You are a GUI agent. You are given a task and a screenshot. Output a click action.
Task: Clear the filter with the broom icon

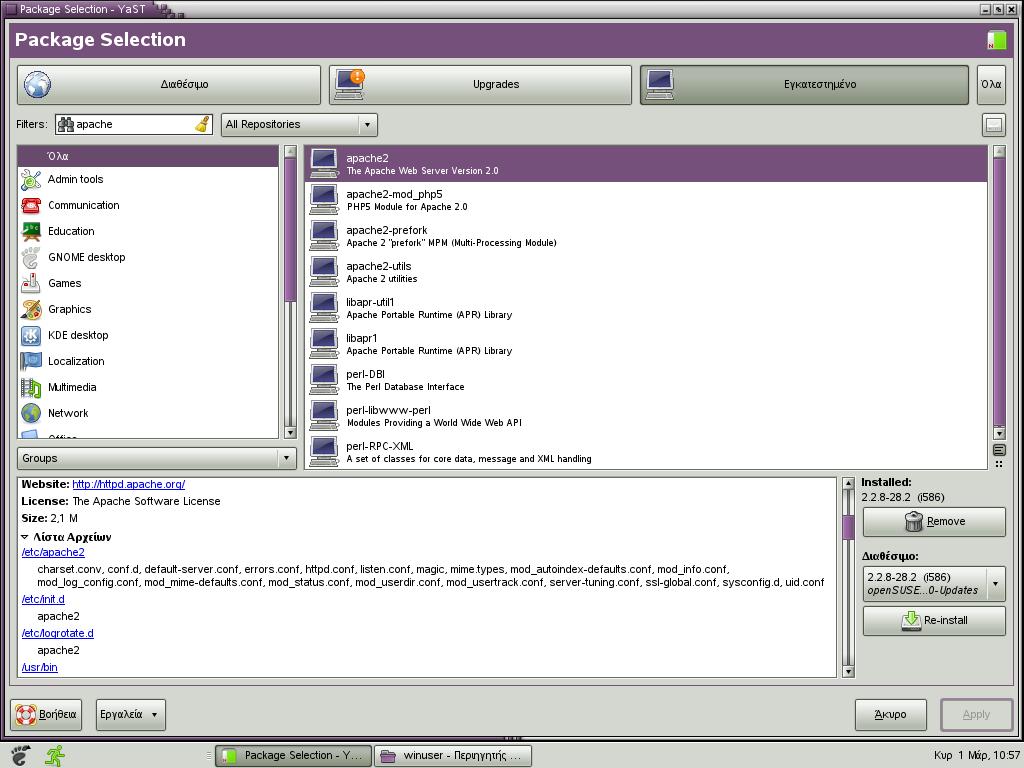(x=202, y=124)
